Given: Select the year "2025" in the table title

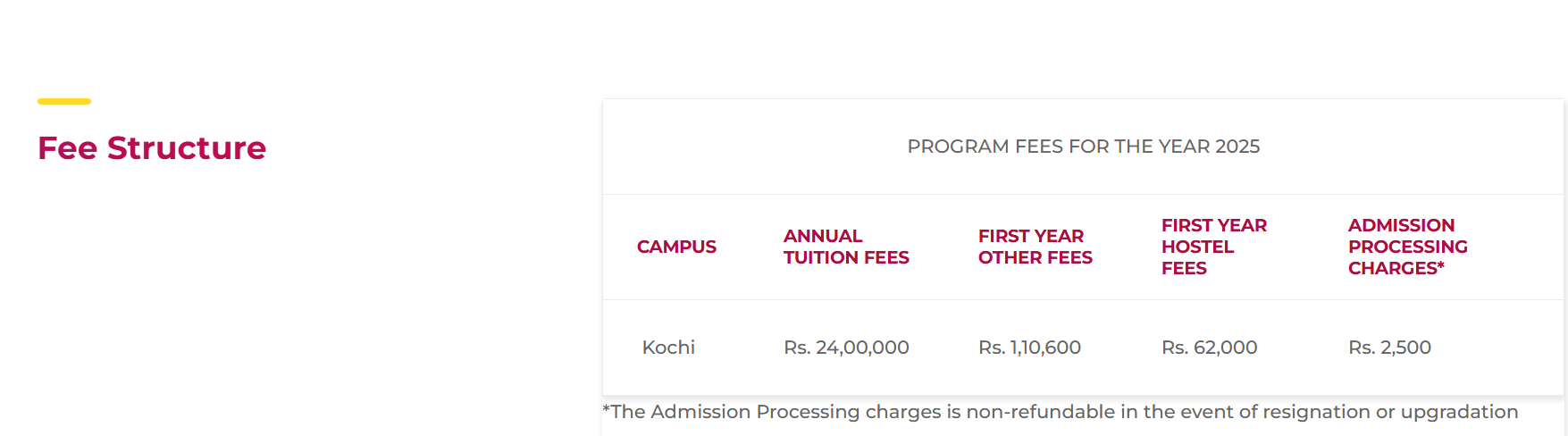Looking at the screenshot, I should click(x=1237, y=147).
